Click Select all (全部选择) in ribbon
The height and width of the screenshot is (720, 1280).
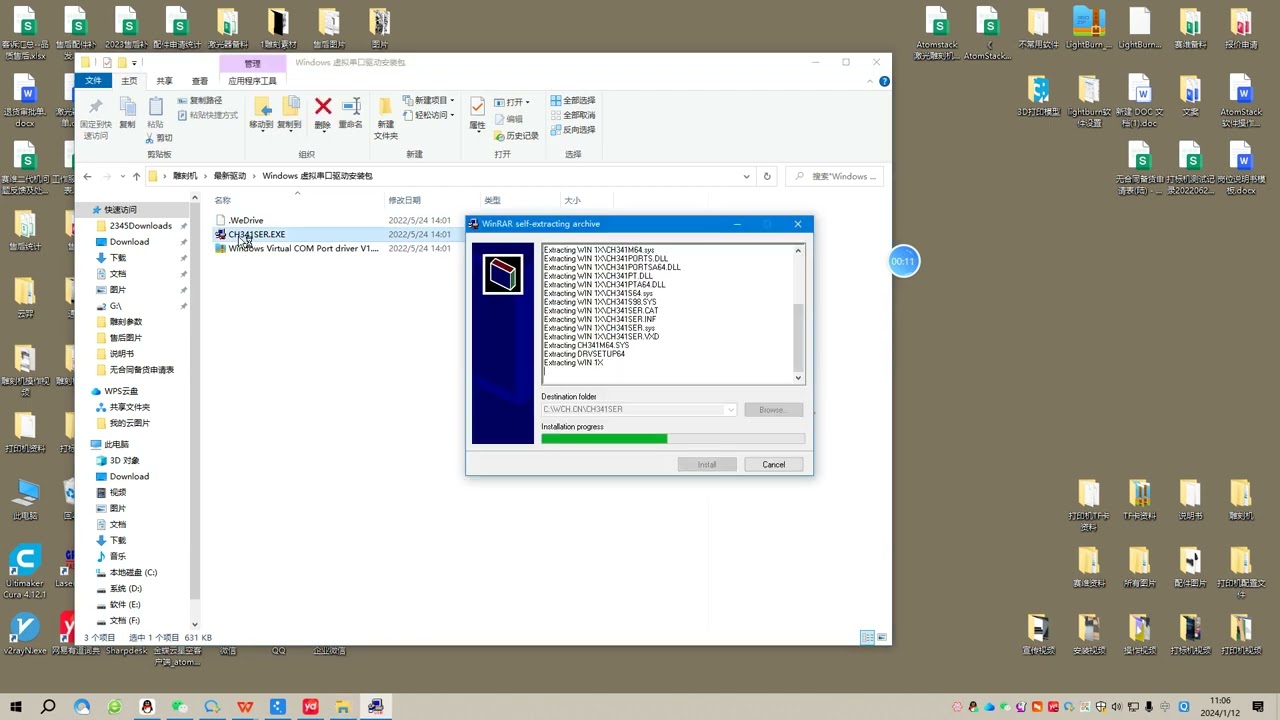coord(572,101)
